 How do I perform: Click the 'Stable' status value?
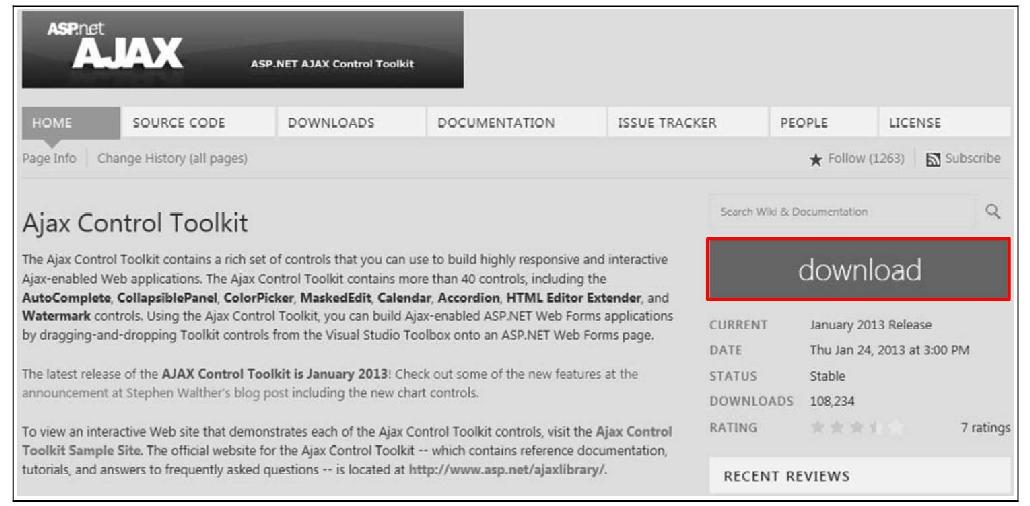tap(827, 377)
